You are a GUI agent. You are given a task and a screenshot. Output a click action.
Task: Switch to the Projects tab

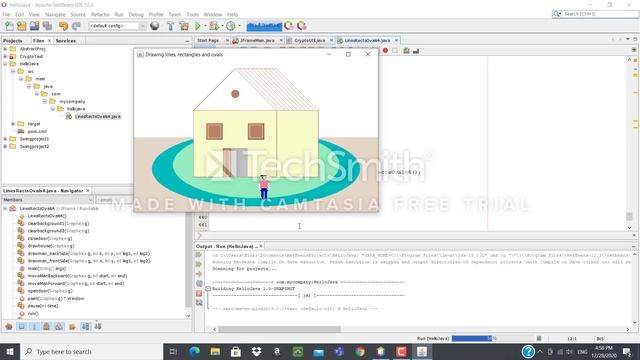coord(13,41)
